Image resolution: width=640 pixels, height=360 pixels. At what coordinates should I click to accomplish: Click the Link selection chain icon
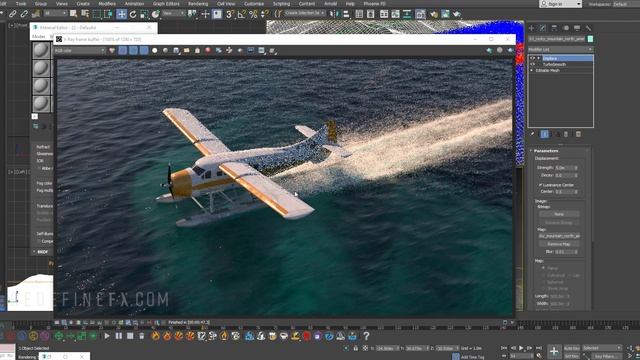pyautogui.click(x=13, y=14)
